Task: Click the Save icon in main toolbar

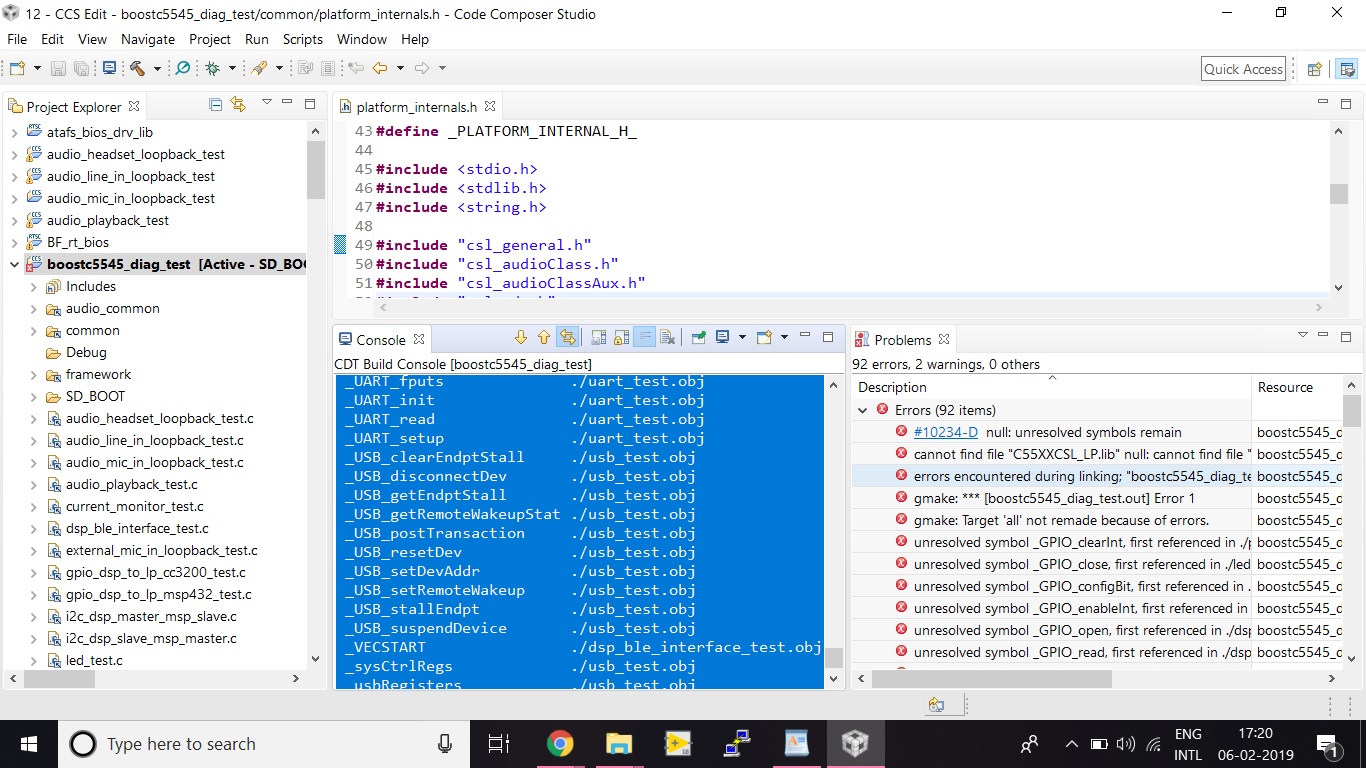Action: click(x=58, y=68)
